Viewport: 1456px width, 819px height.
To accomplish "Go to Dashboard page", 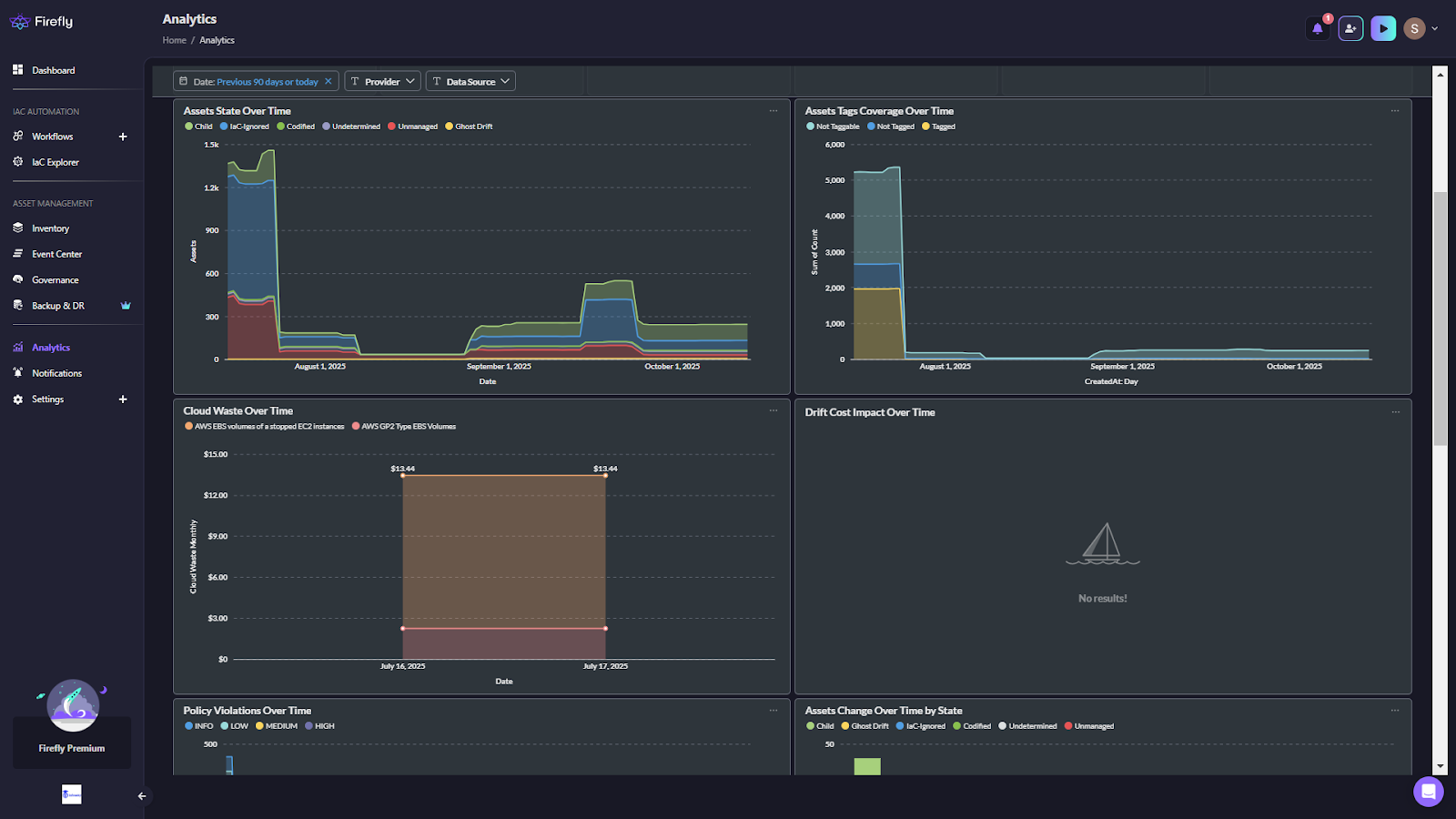I will [54, 70].
